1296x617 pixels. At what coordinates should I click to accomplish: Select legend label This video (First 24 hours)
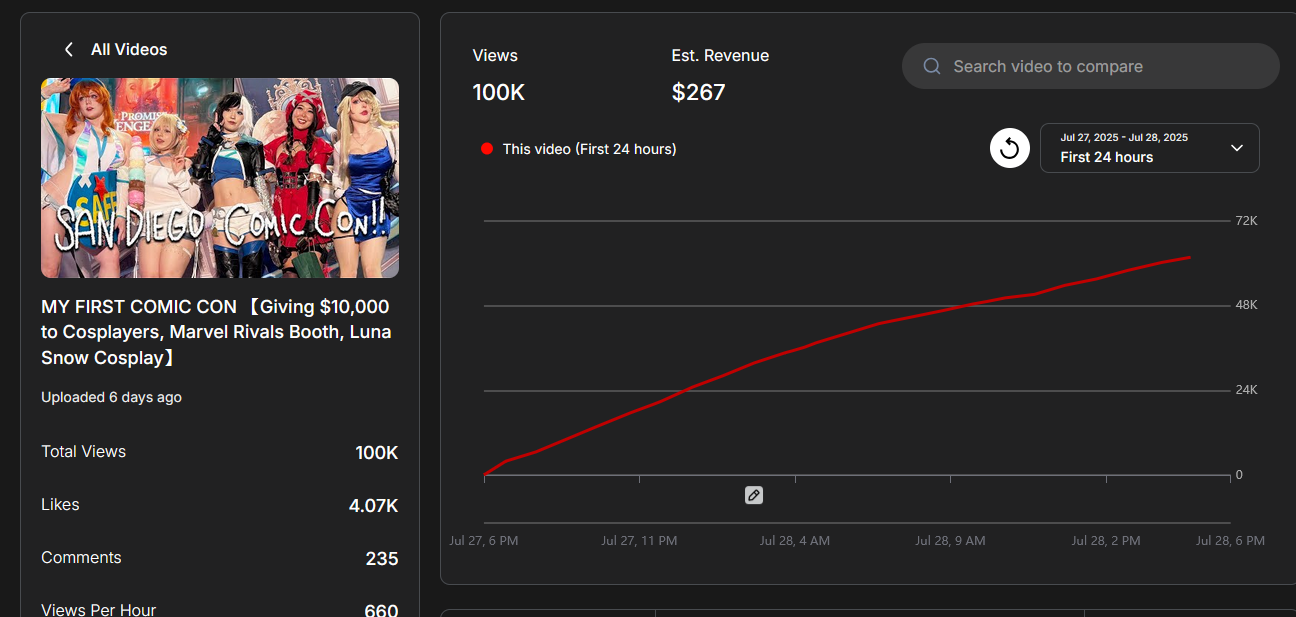(590, 149)
